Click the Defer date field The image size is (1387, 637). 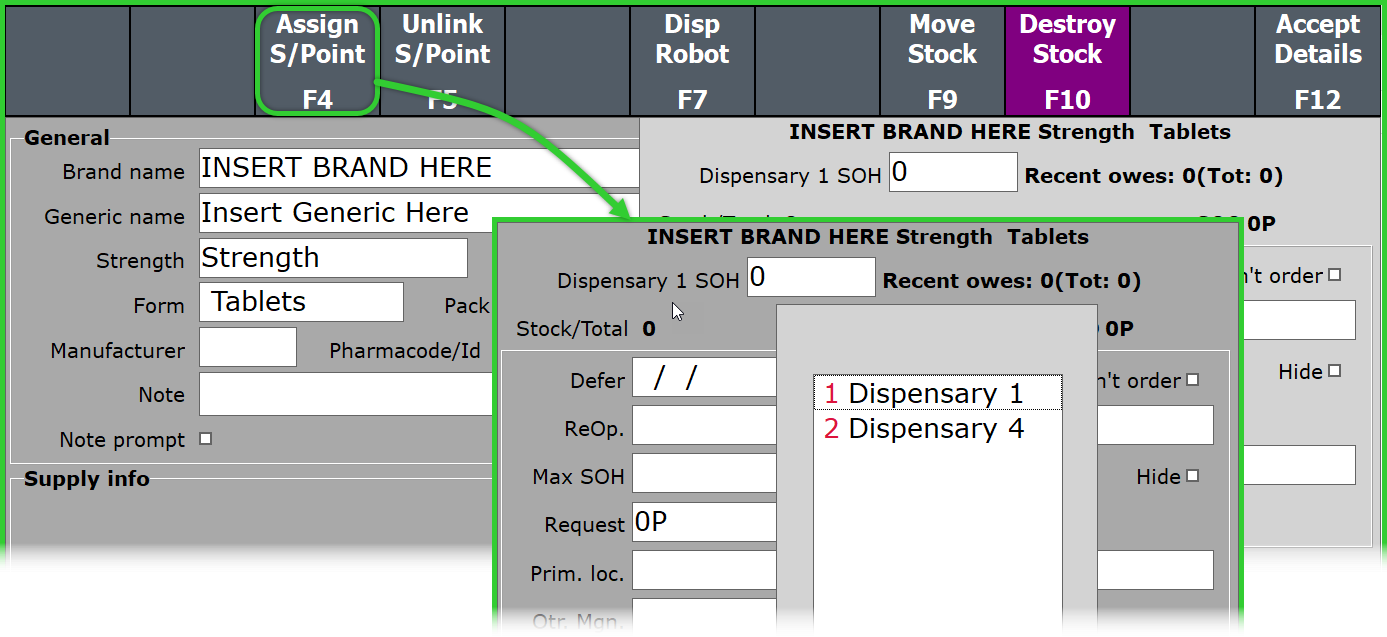[x=704, y=378]
